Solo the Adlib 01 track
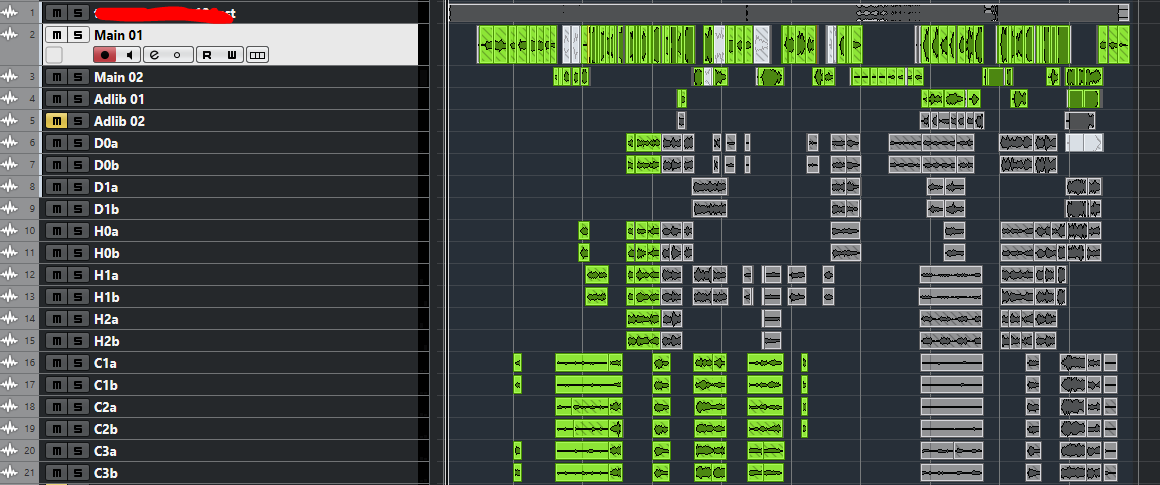 point(78,99)
